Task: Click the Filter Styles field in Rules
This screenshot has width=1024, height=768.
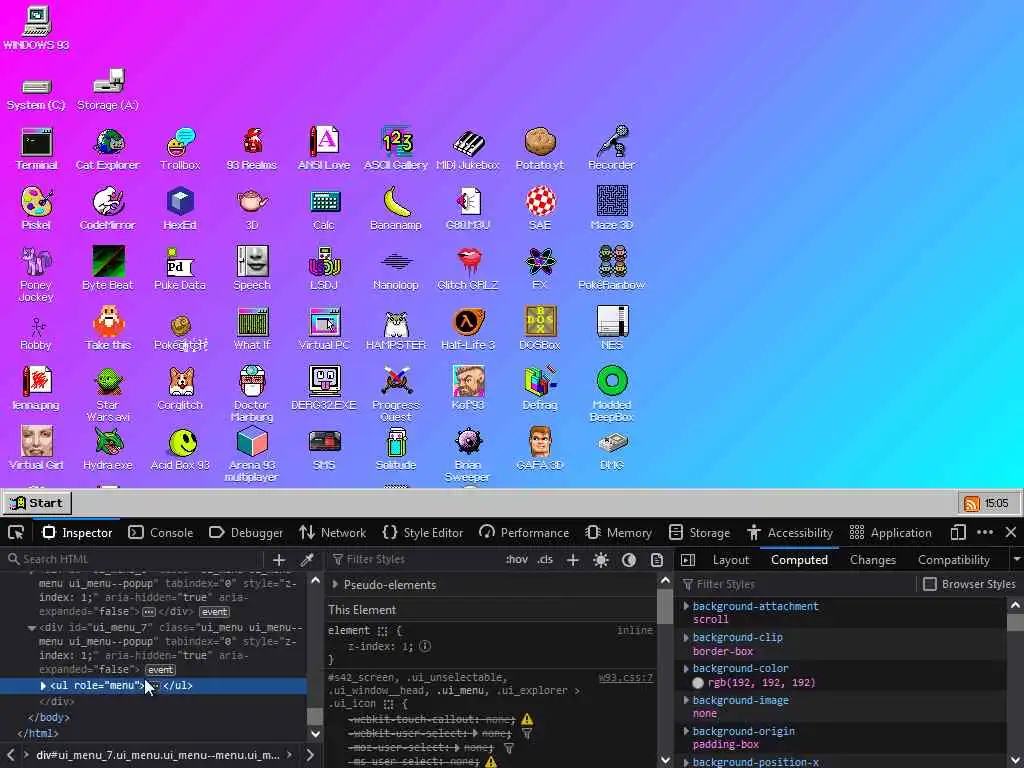Action: click(415, 560)
